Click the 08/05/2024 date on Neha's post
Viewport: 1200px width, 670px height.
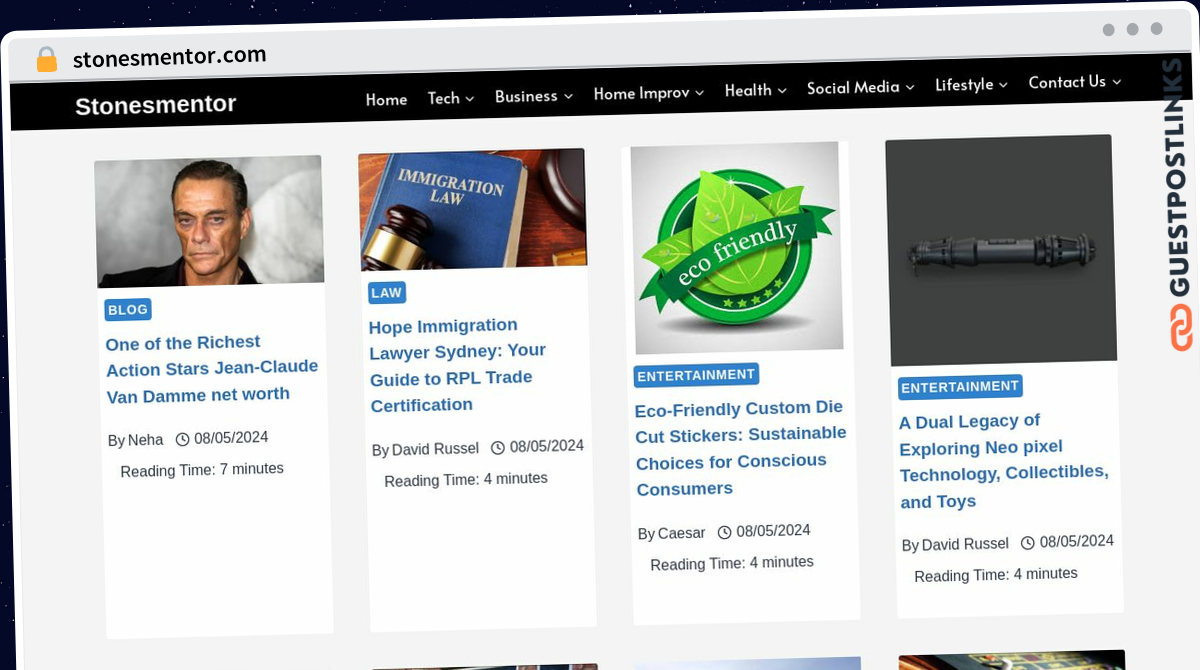pos(231,438)
